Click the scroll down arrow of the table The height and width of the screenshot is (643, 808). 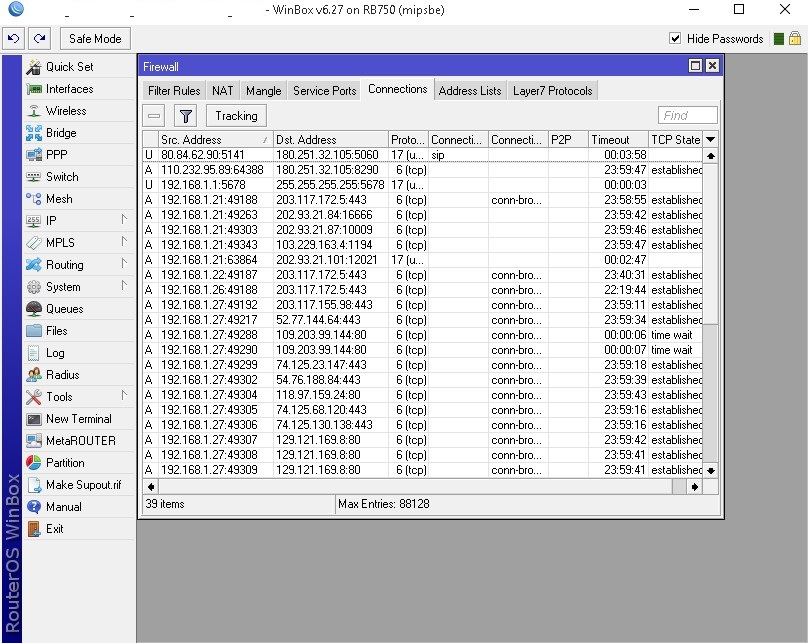(711, 470)
